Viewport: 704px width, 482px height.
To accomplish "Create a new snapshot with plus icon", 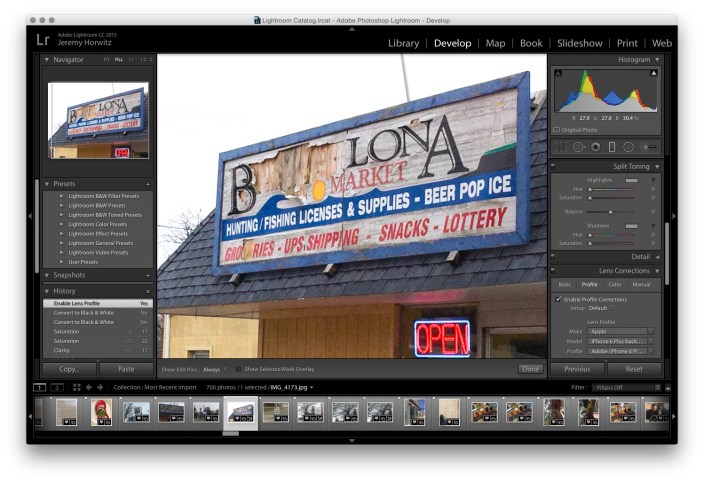I will tap(148, 275).
